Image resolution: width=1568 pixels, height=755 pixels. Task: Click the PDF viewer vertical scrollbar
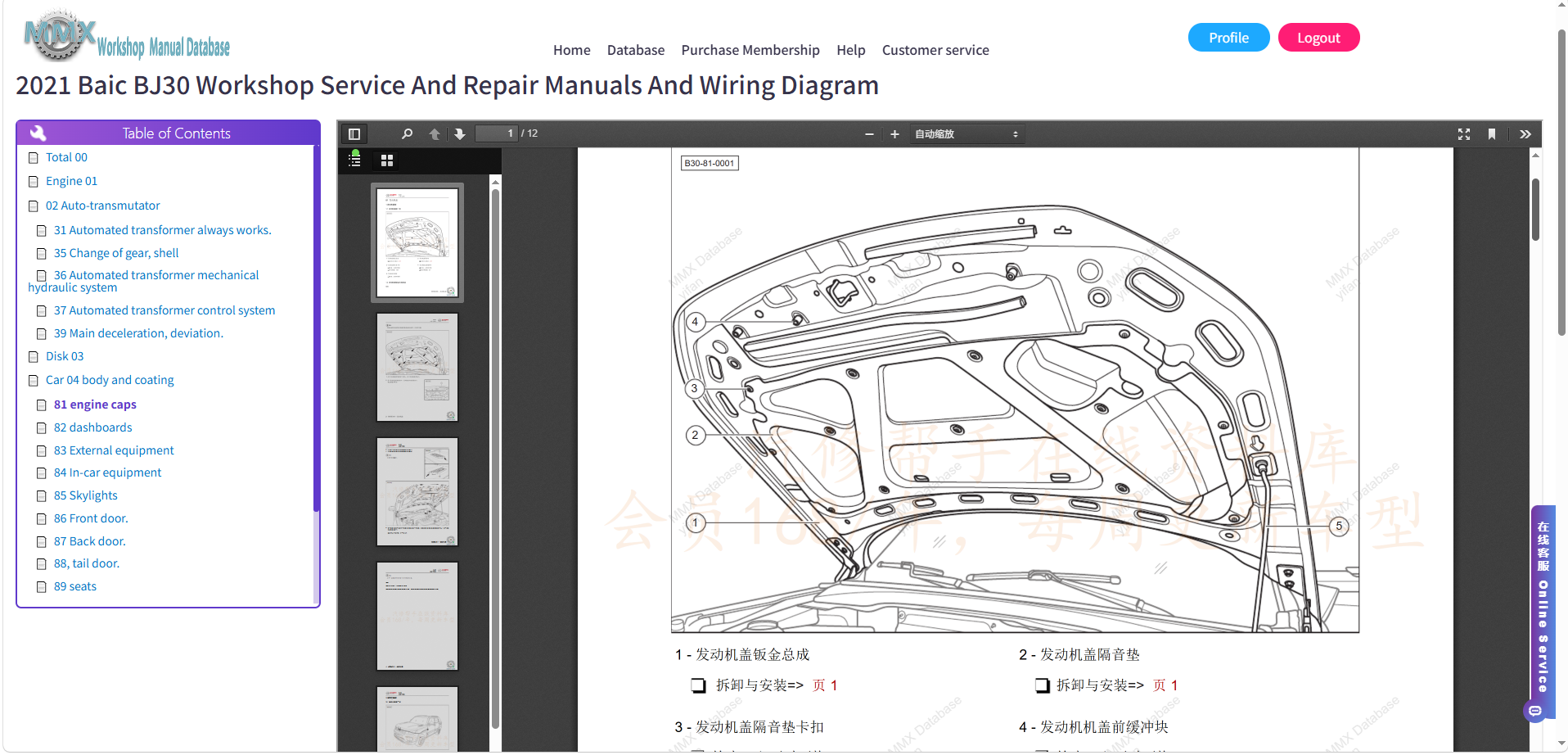coord(1536,209)
